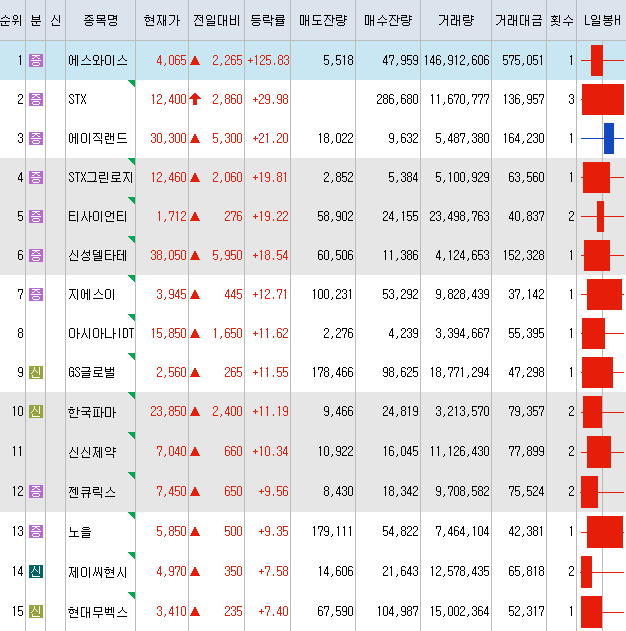Screen dimensions: 626x631
Task: Click the blue candle chart for 에이직랜드
Action: 602,138
